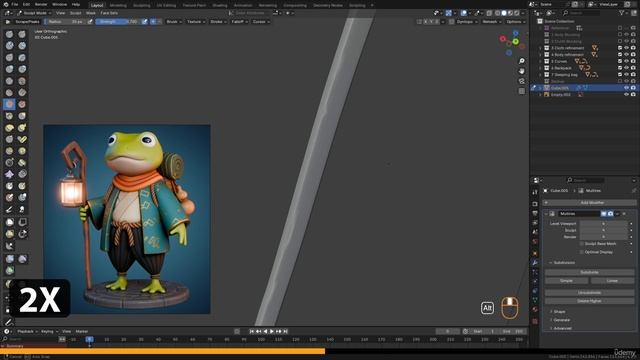Viewport: 640px width, 360px height.
Task: Adjust the brush Radius slider
Action: click(x=65, y=22)
